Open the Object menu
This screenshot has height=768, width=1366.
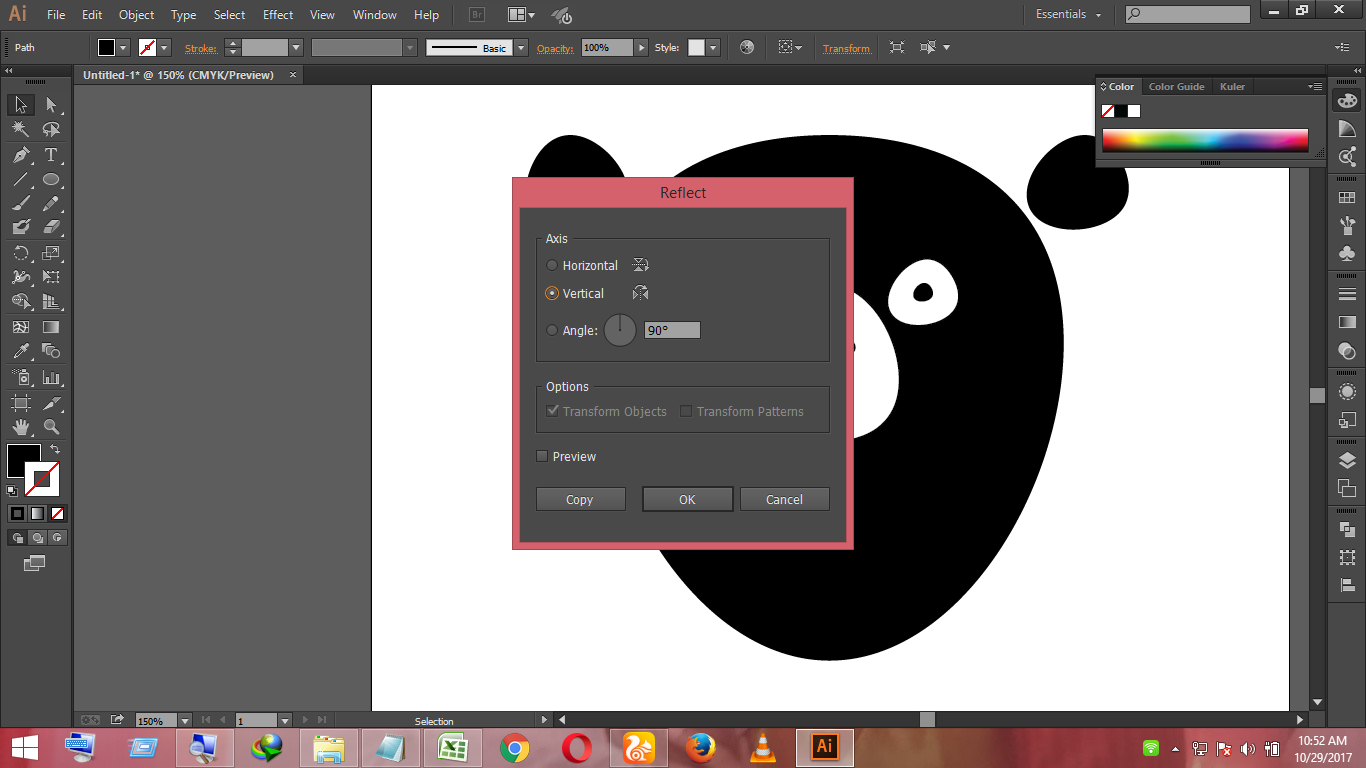[137, 15]
